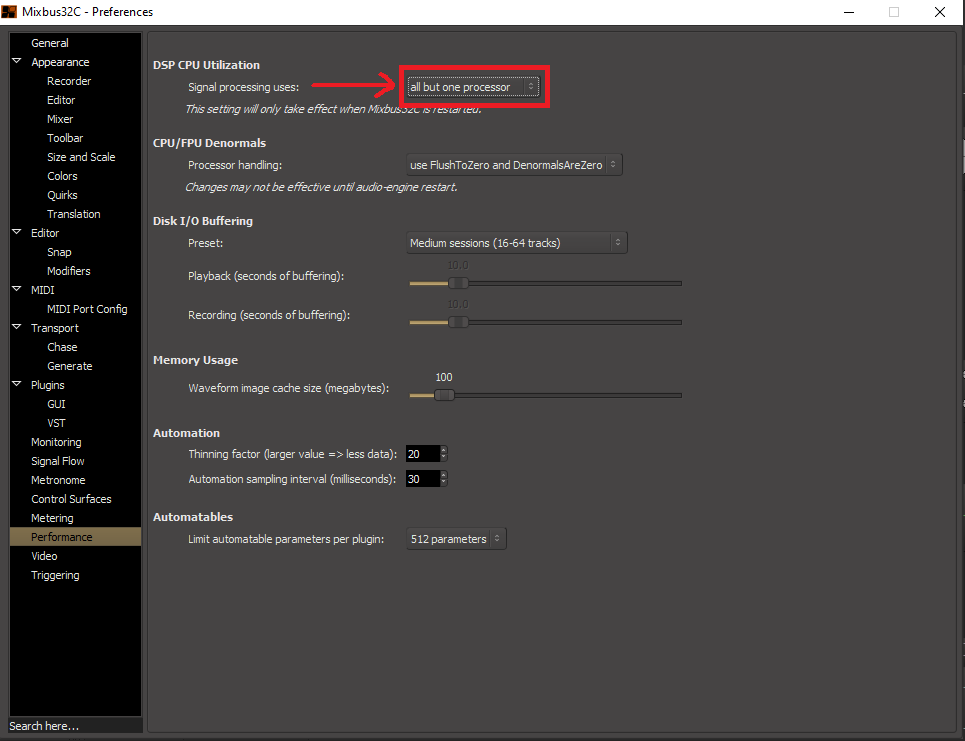The image size is (965, 741).
Task: Open the General preferences page
Action: tap(50, 43)
